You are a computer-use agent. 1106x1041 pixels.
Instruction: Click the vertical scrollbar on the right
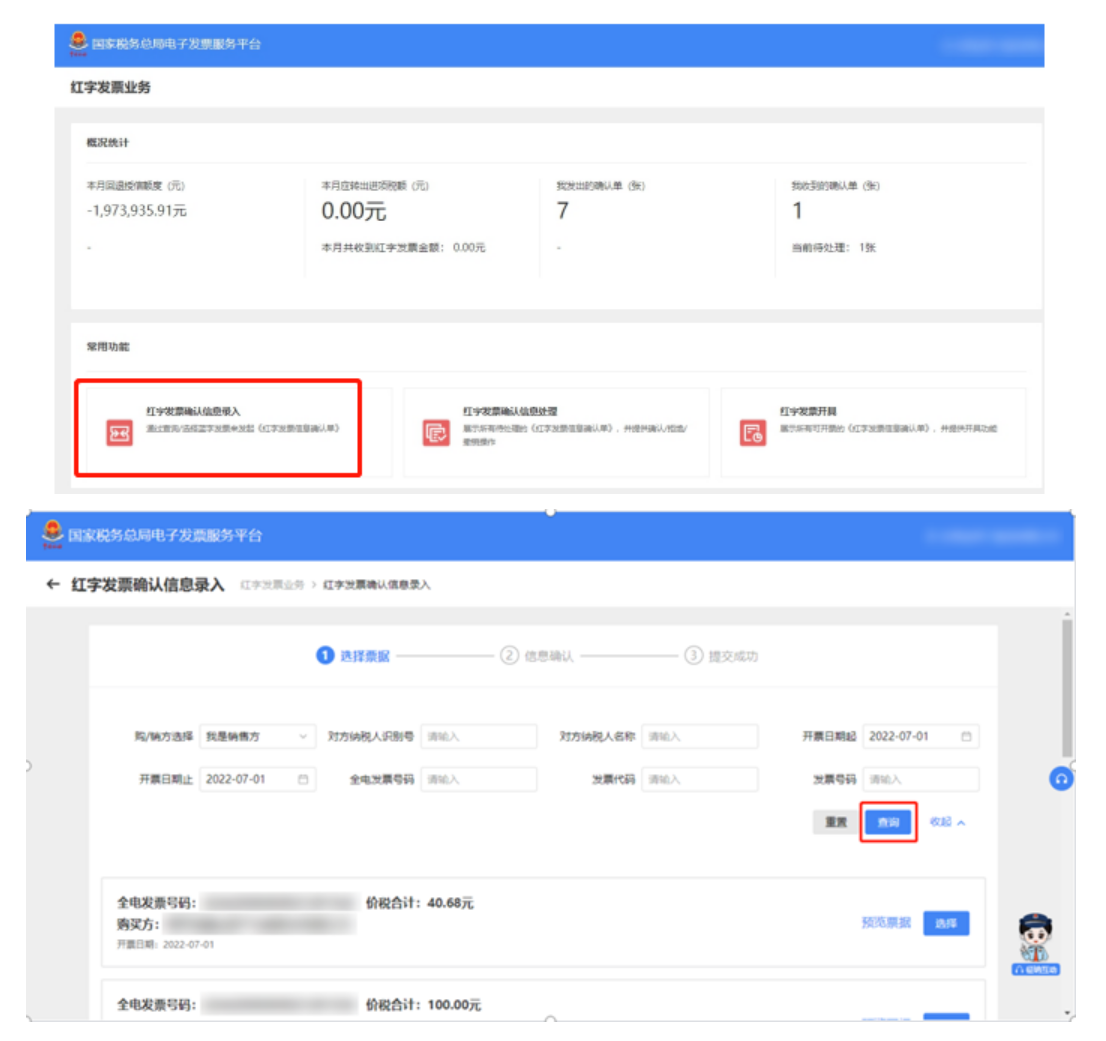pyautogui.click(x=1067, y=690)
